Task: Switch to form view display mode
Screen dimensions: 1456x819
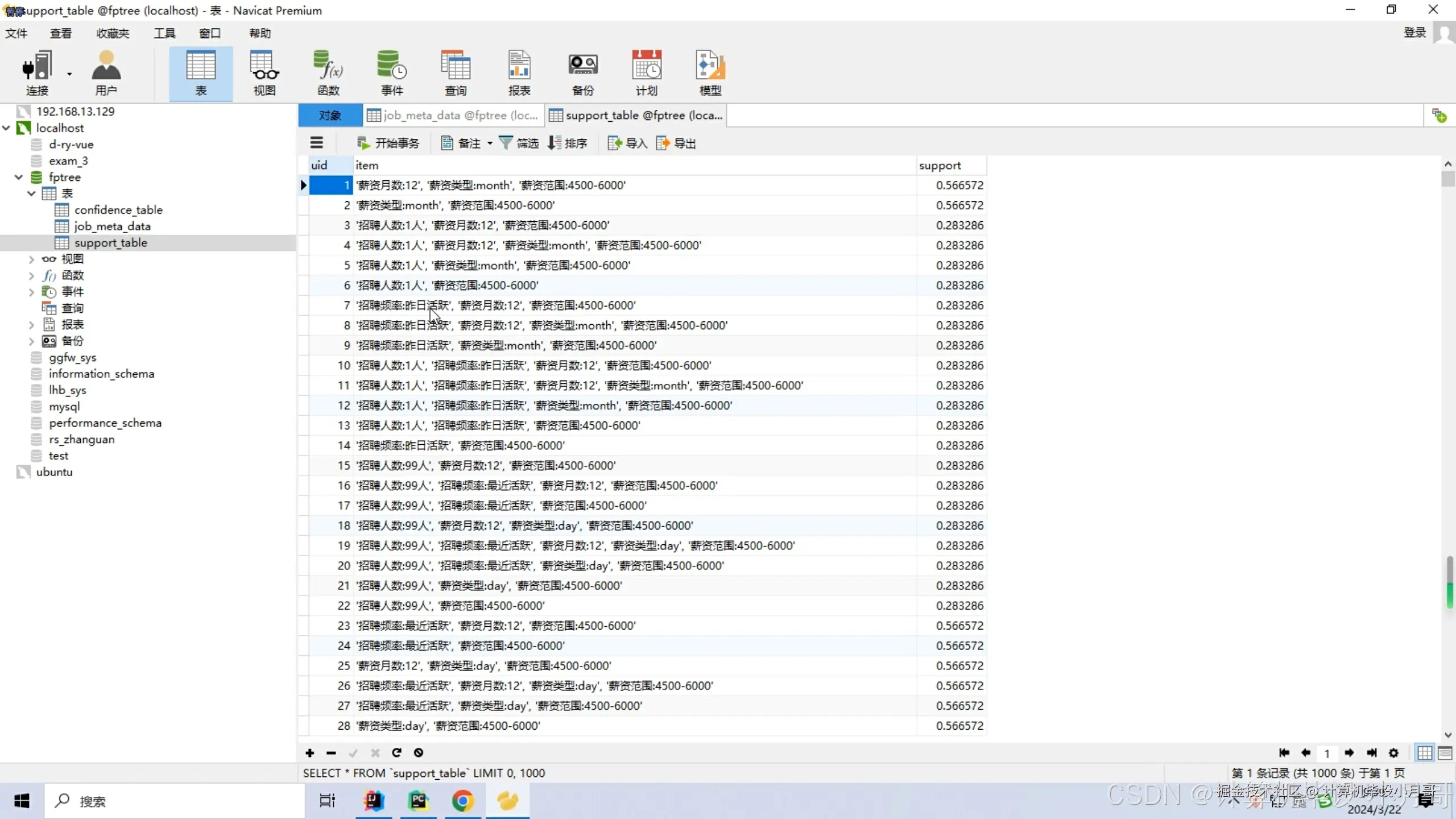Action: (x=1445, y=753)
